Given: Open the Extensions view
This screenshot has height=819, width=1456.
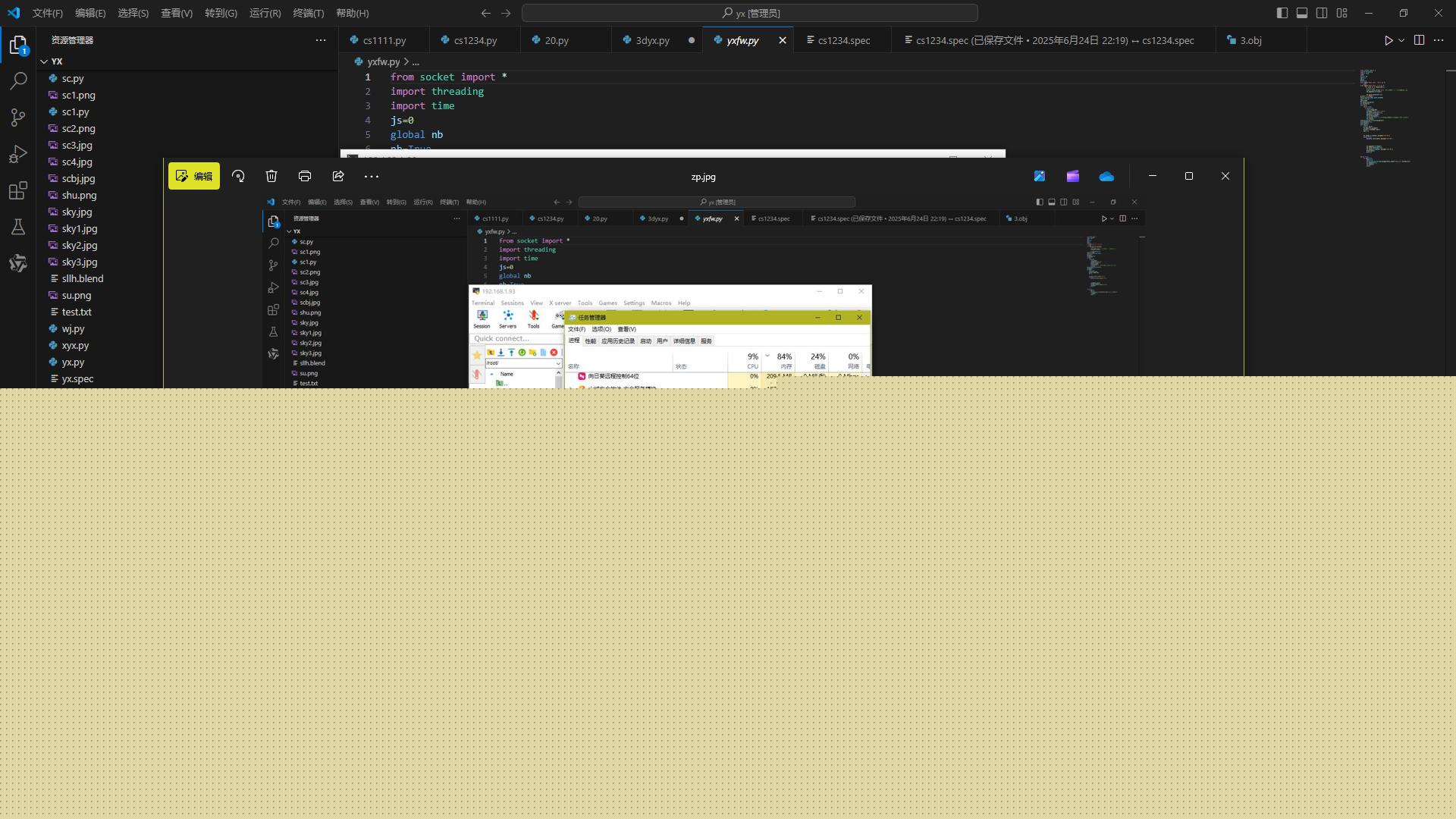Looking at the screenshot, I should [x=18, y=190].
